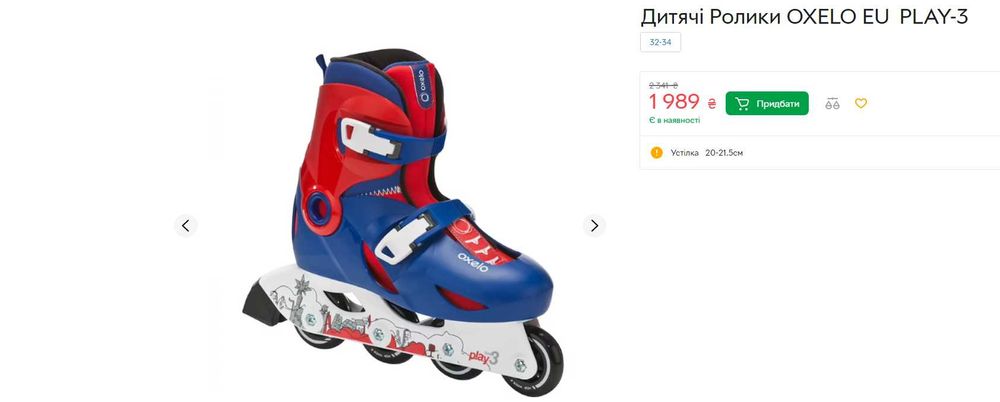Image resolution: width=1000 pixels, height=402 pixels.
Task: Click the upper white ankle buckle on skate
Action: coord(371,138)
